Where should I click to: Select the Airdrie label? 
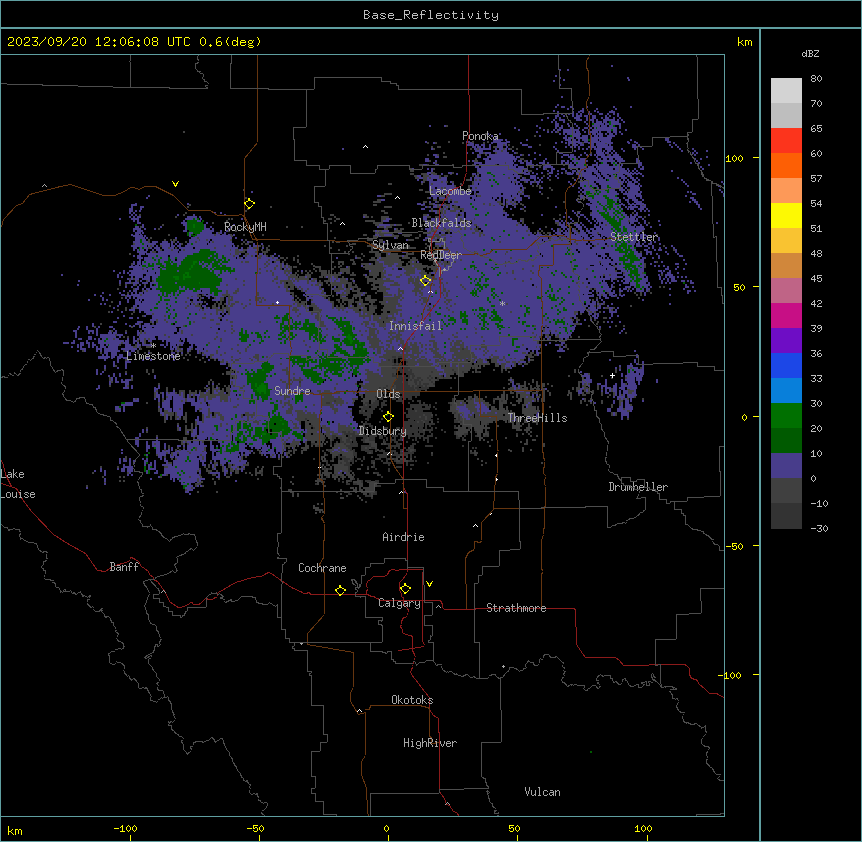coord(404,537)
